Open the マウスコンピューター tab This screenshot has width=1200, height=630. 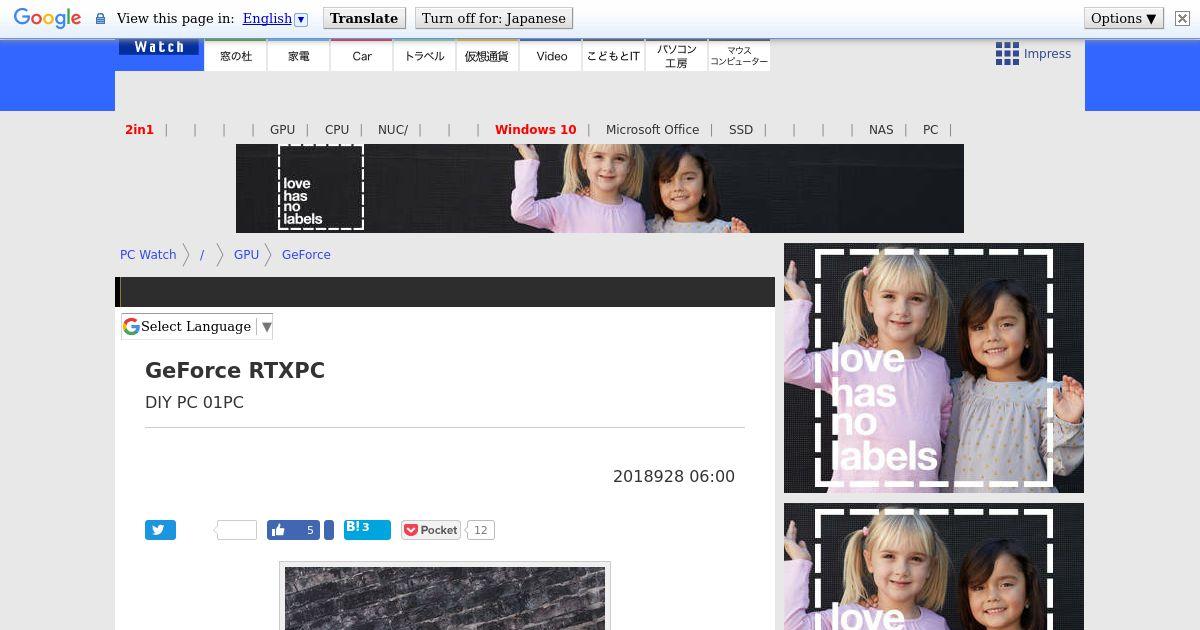[739, 56]
